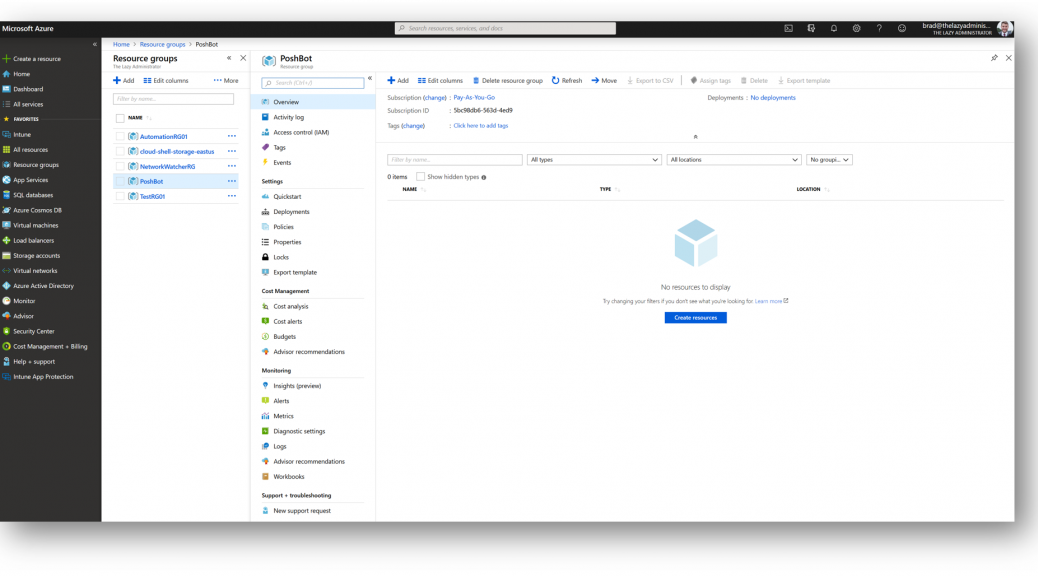Open the All locations dropdown
This screenshot has width=1038, height=576.
click(734, 160)
